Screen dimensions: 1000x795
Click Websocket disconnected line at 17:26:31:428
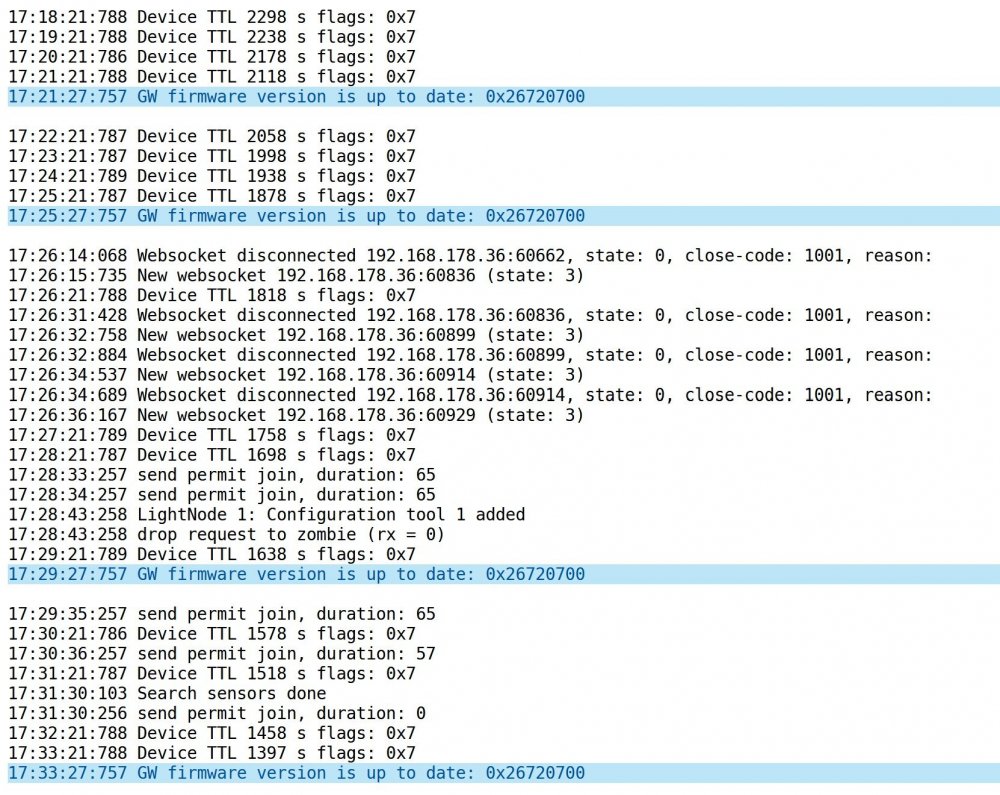coord(470,316)
